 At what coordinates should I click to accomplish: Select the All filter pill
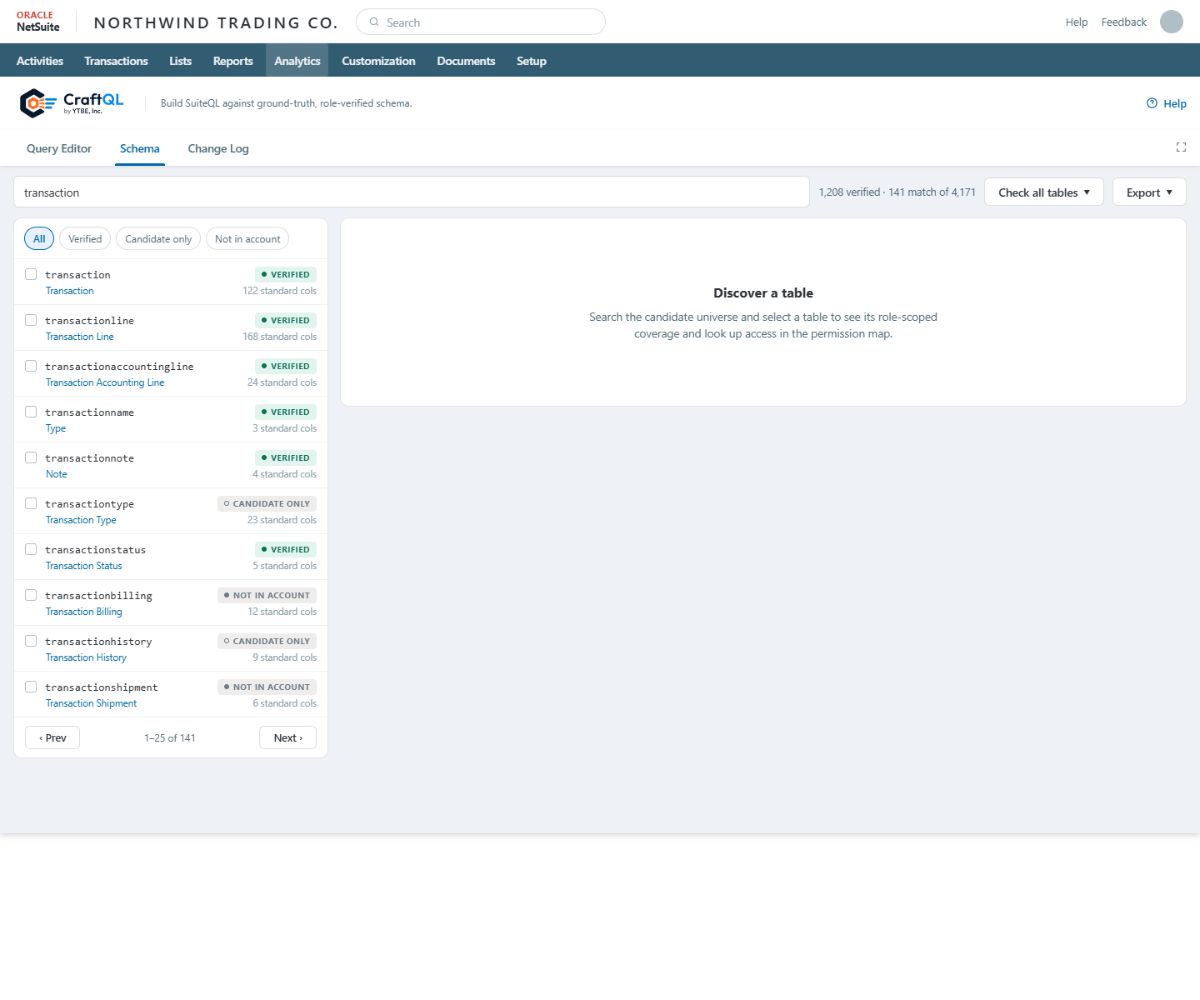pos(39,239)
